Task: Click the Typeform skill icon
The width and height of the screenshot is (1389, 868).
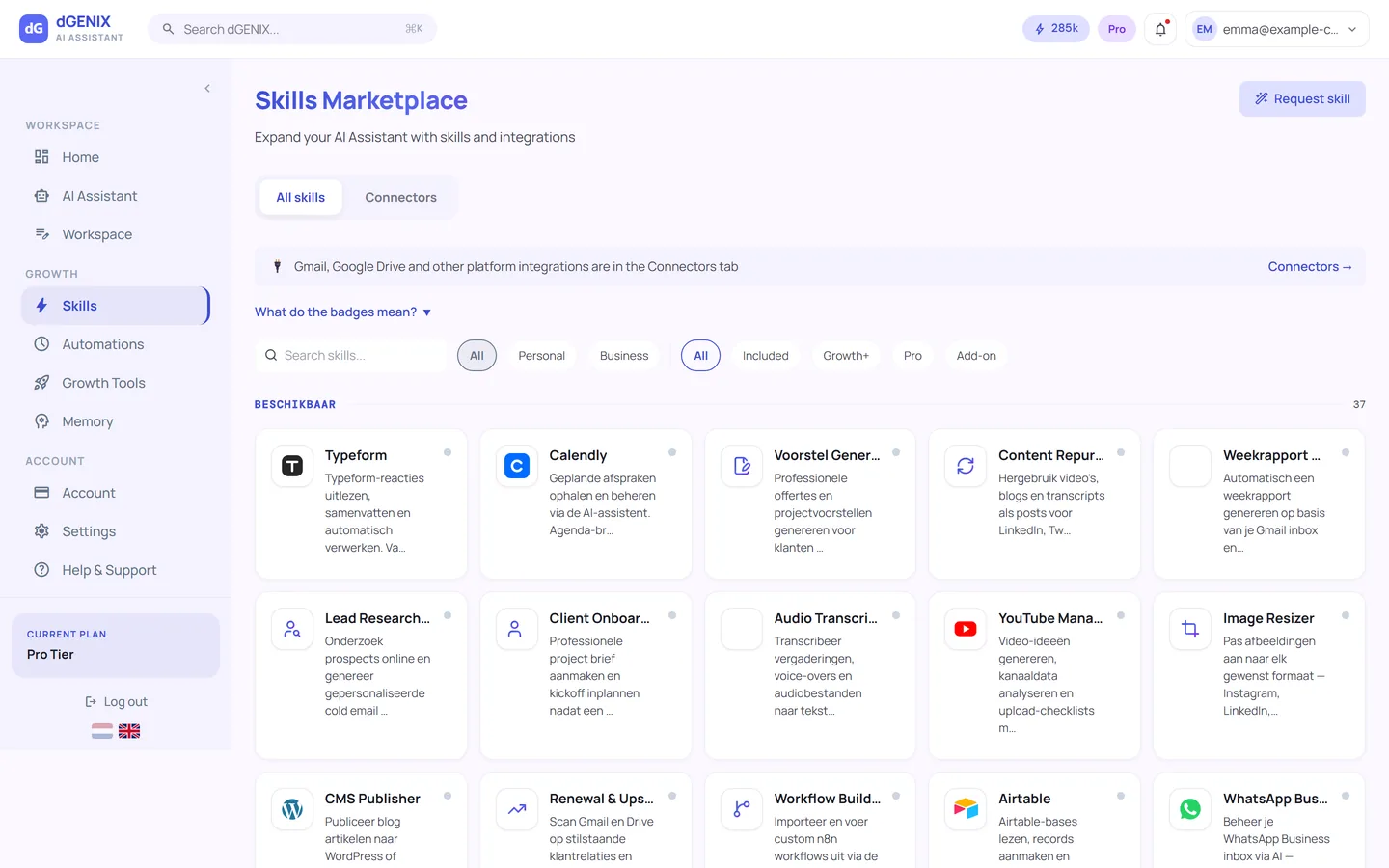Action: pyautogui.click(x=292, y=466)
